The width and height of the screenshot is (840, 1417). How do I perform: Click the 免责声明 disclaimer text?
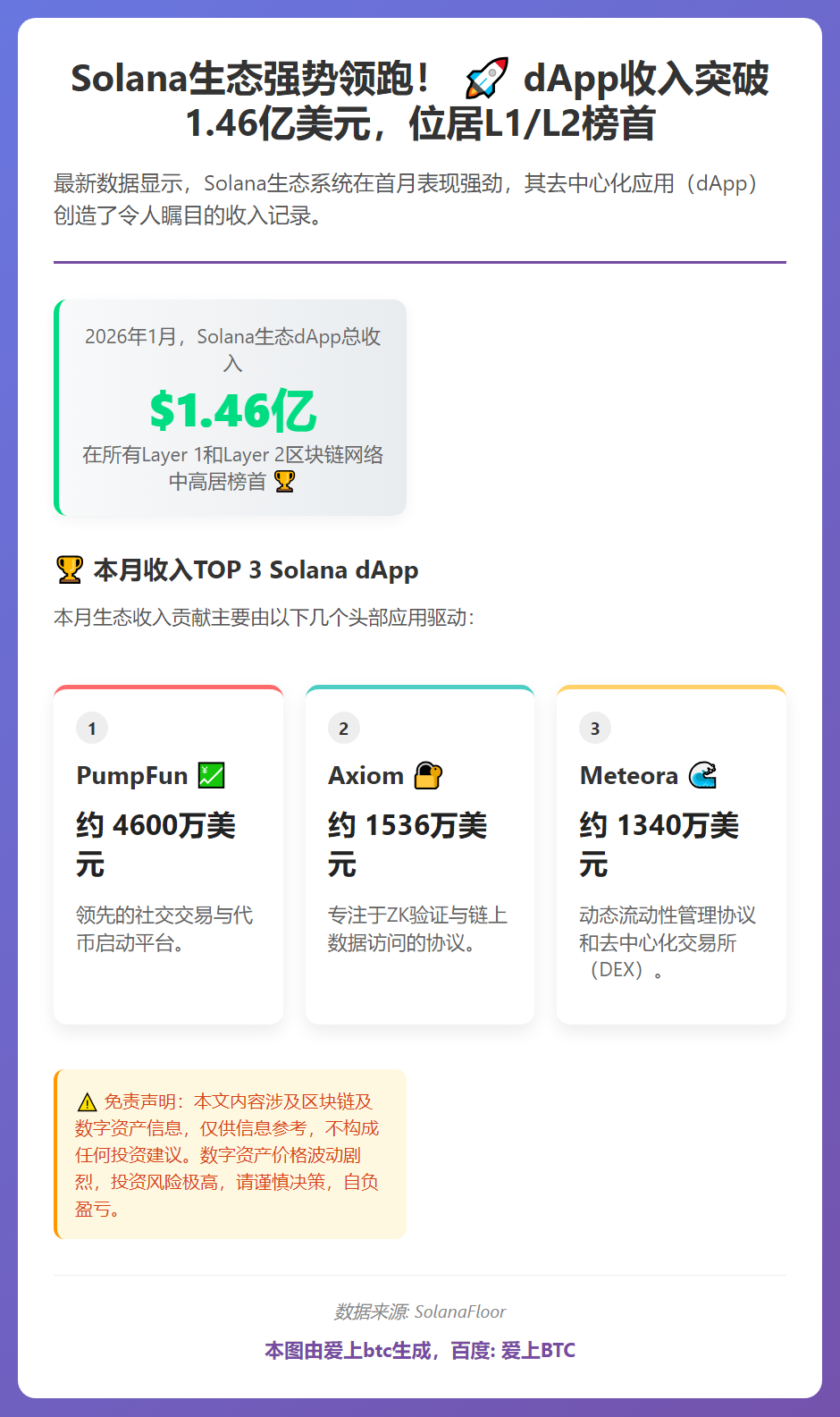[228, 1155]
